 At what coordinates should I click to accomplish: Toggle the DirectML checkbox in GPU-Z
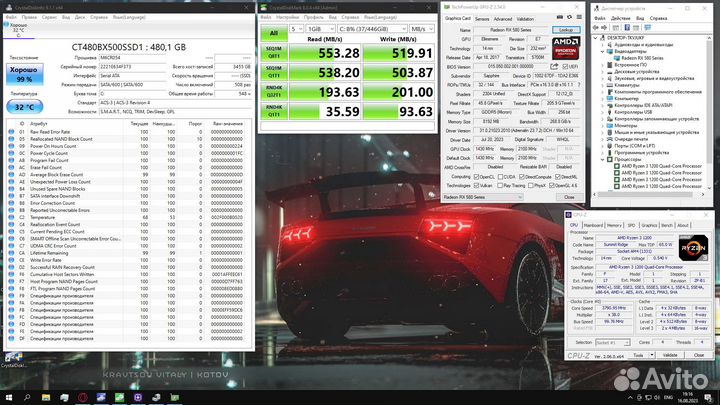coord(557,177)
